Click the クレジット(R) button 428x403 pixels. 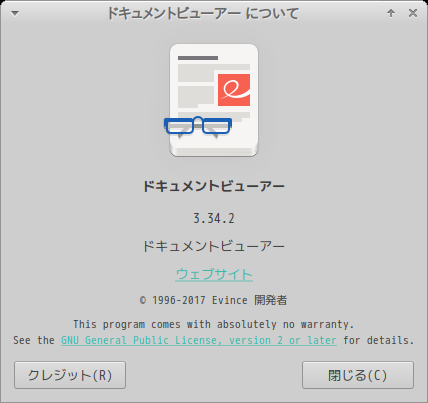pyautogui.click(x=70, y=375)
